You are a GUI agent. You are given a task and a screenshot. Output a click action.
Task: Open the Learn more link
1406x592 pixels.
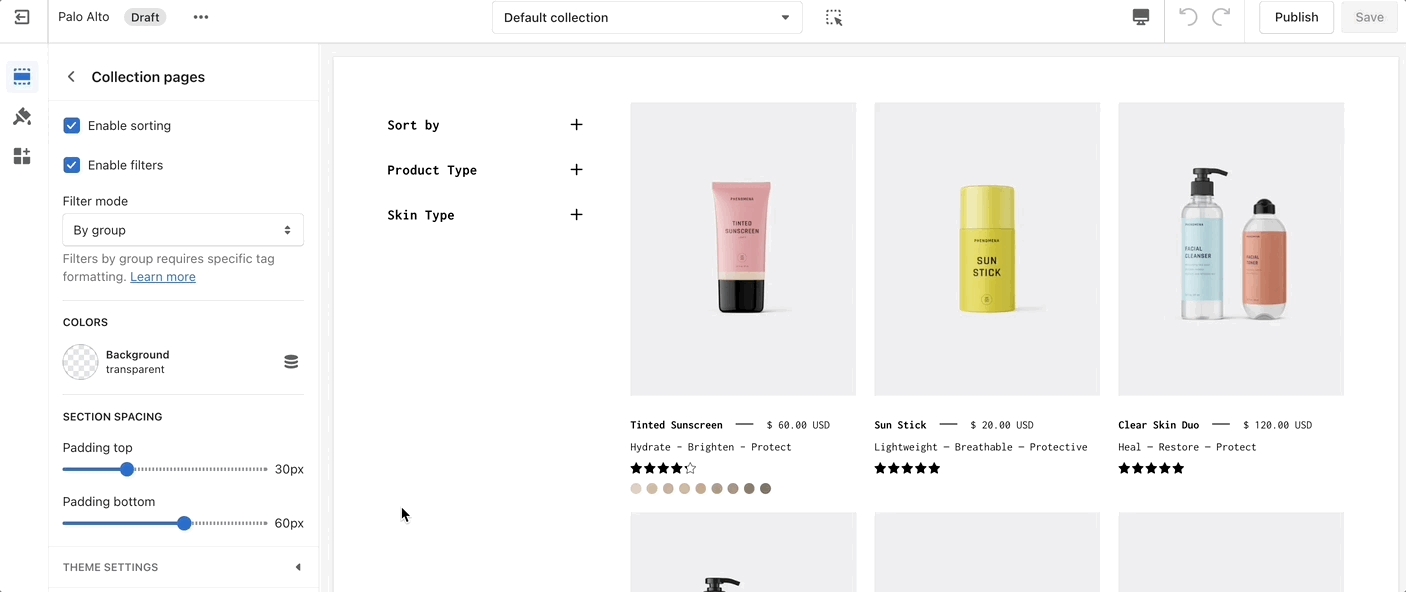(x=163, y=277)
